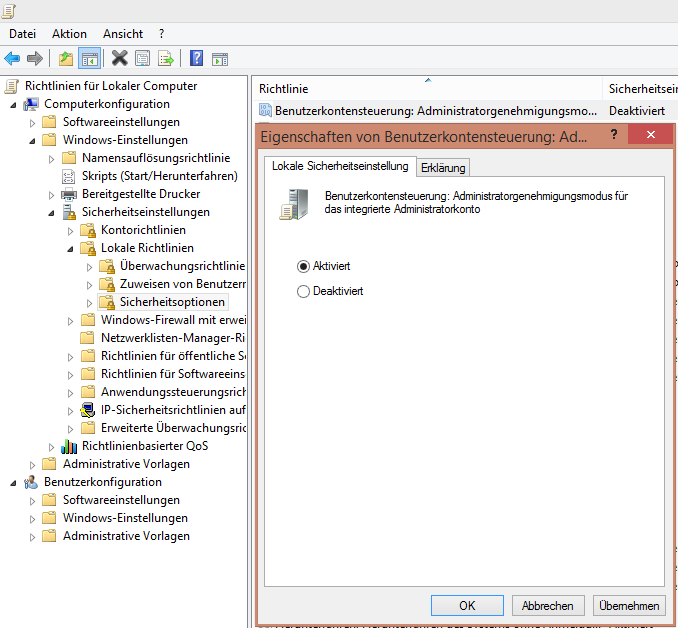Select Sicherheitsoptionen in the tree
678x628 pixels.
click(172, 302)
